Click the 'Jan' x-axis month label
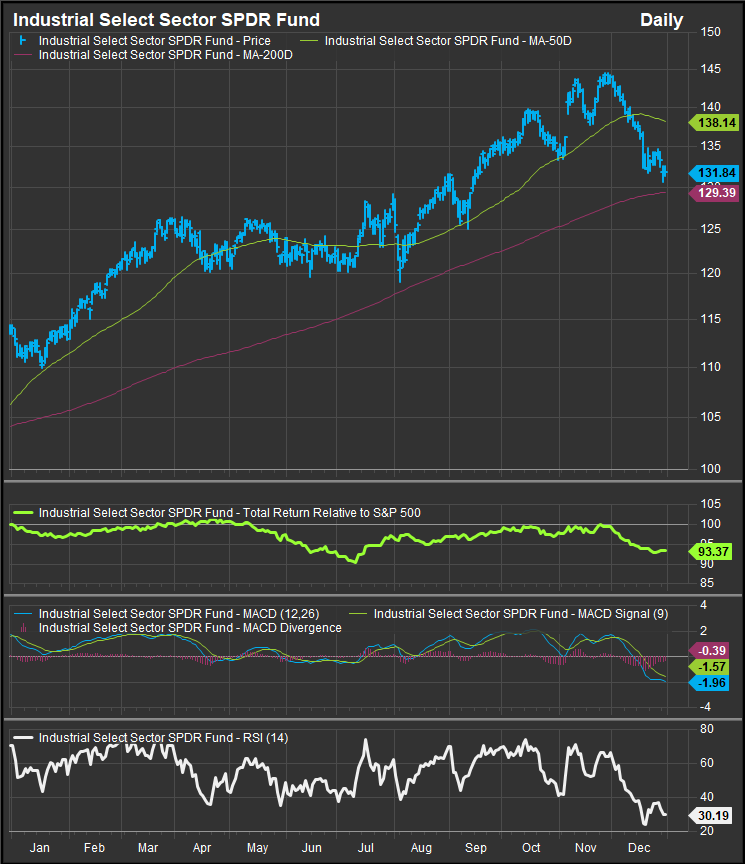Screen dimensions: 745x864 [39, 848]
